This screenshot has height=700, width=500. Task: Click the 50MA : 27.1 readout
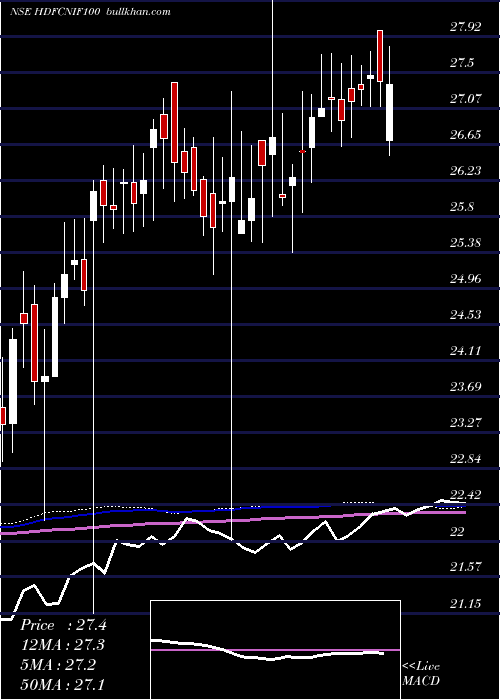point(63,684)
